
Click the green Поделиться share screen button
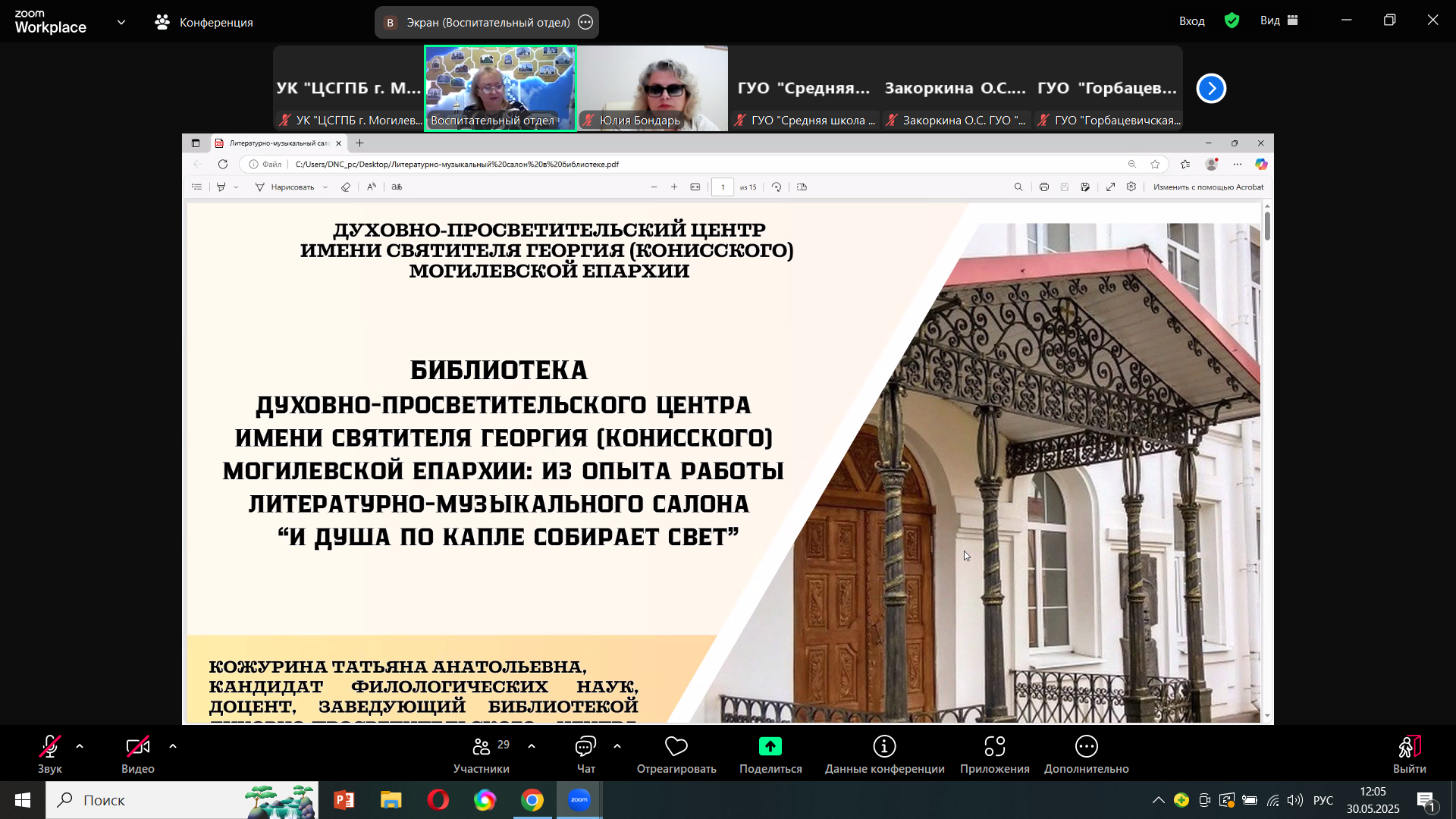770,754
